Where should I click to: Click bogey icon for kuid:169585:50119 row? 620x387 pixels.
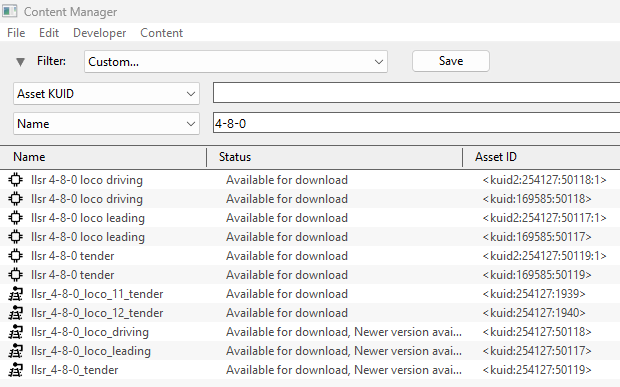[x=15, y=275]
